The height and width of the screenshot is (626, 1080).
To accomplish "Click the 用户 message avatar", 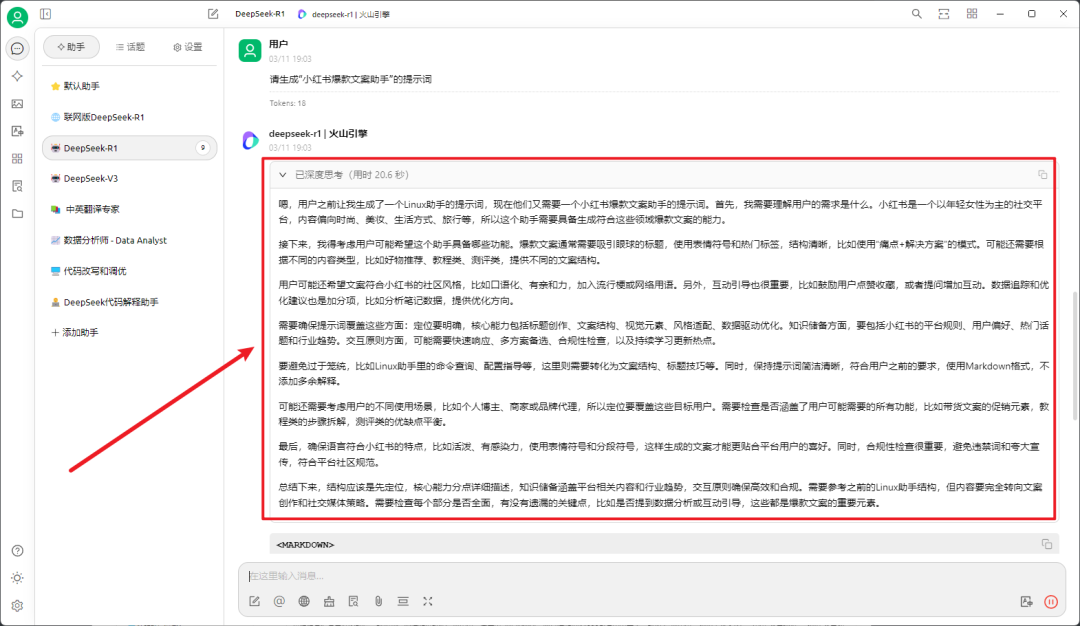I will point(250,50).
